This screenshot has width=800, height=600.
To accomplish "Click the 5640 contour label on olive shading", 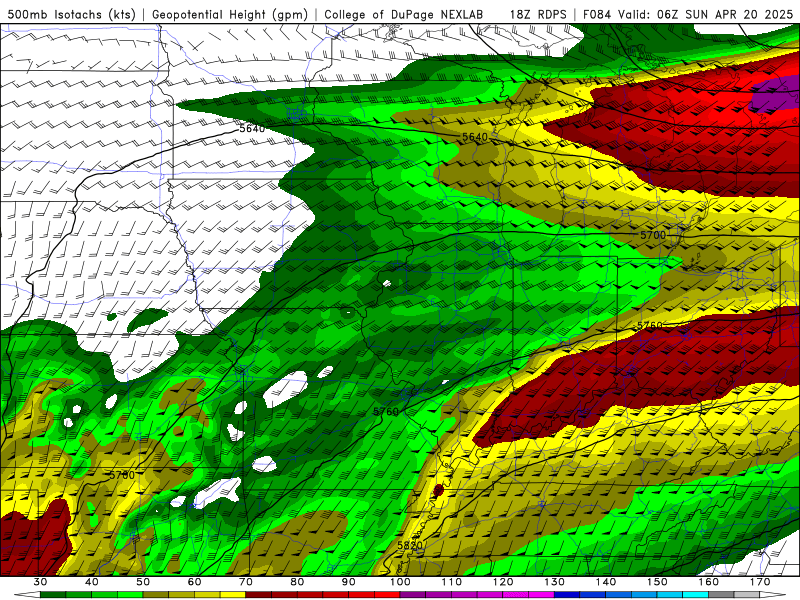I will click(x=475, y=137).
